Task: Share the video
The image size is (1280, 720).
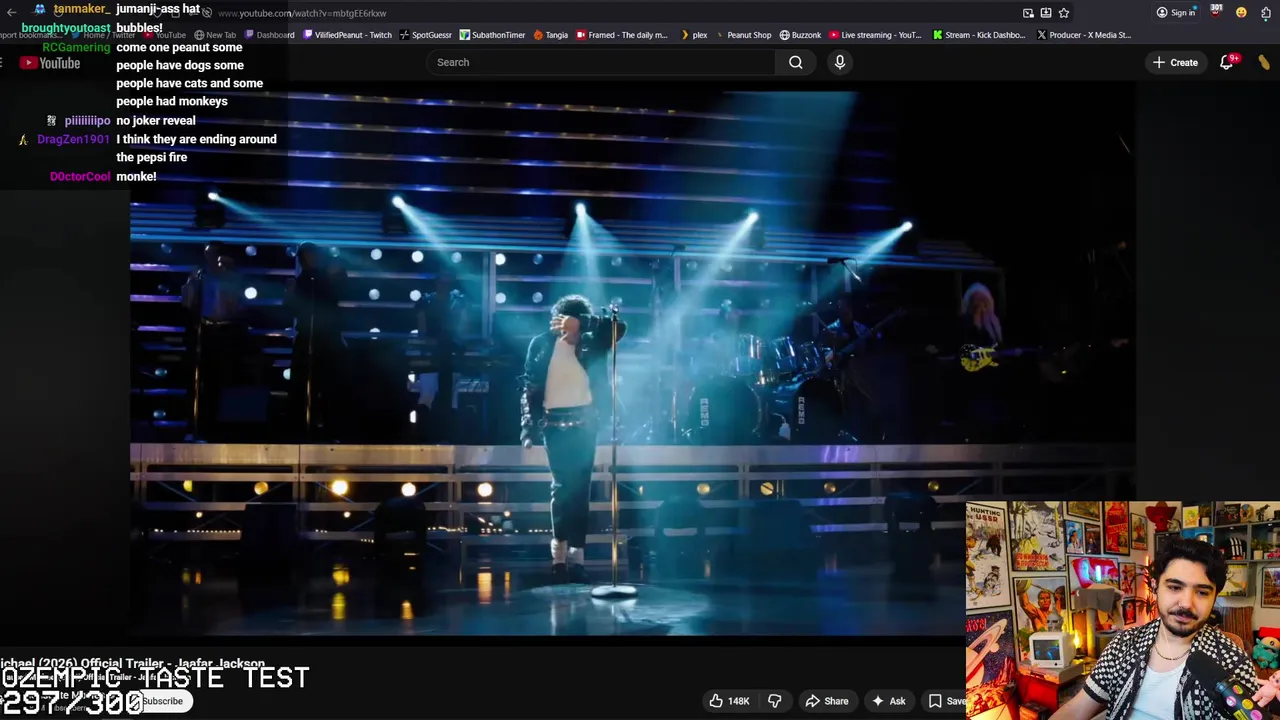Action: (x=827, y=701)
